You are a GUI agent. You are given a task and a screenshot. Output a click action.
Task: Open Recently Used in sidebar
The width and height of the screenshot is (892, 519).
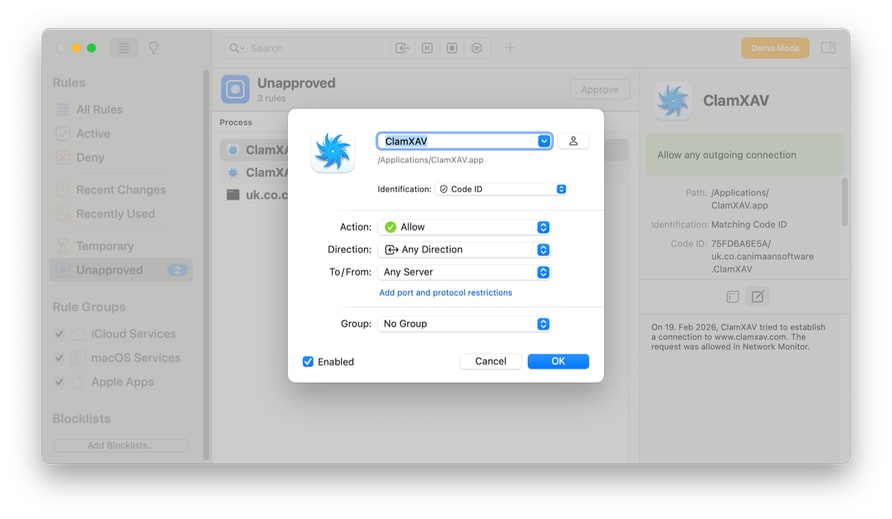click(121, 214)
